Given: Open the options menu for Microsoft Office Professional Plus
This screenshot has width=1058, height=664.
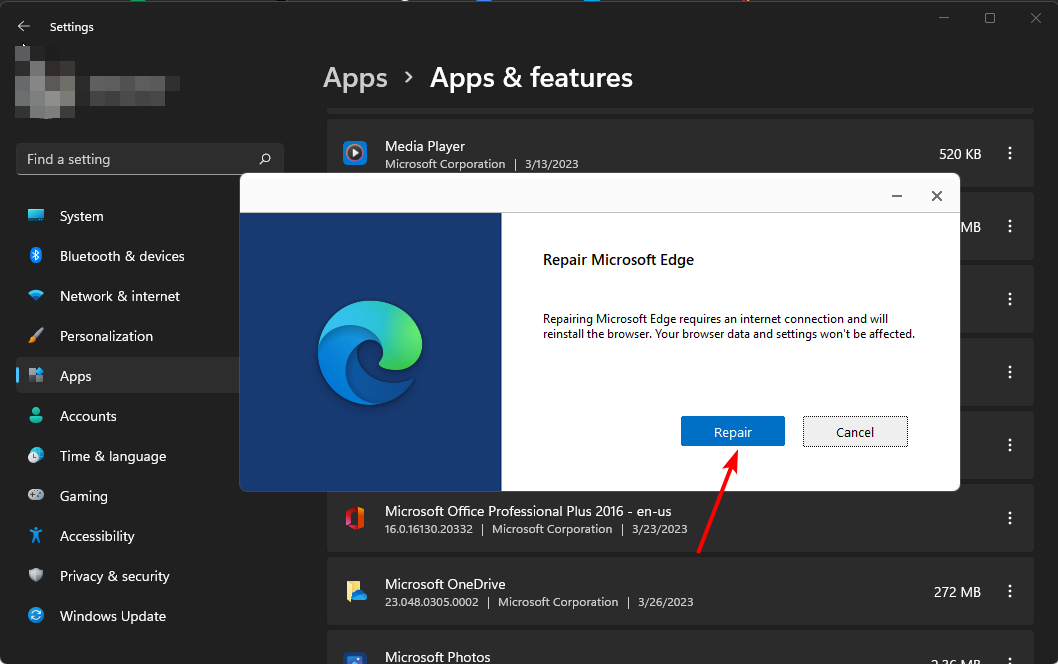Looking at the screenshot, I should pos(1009,518).
